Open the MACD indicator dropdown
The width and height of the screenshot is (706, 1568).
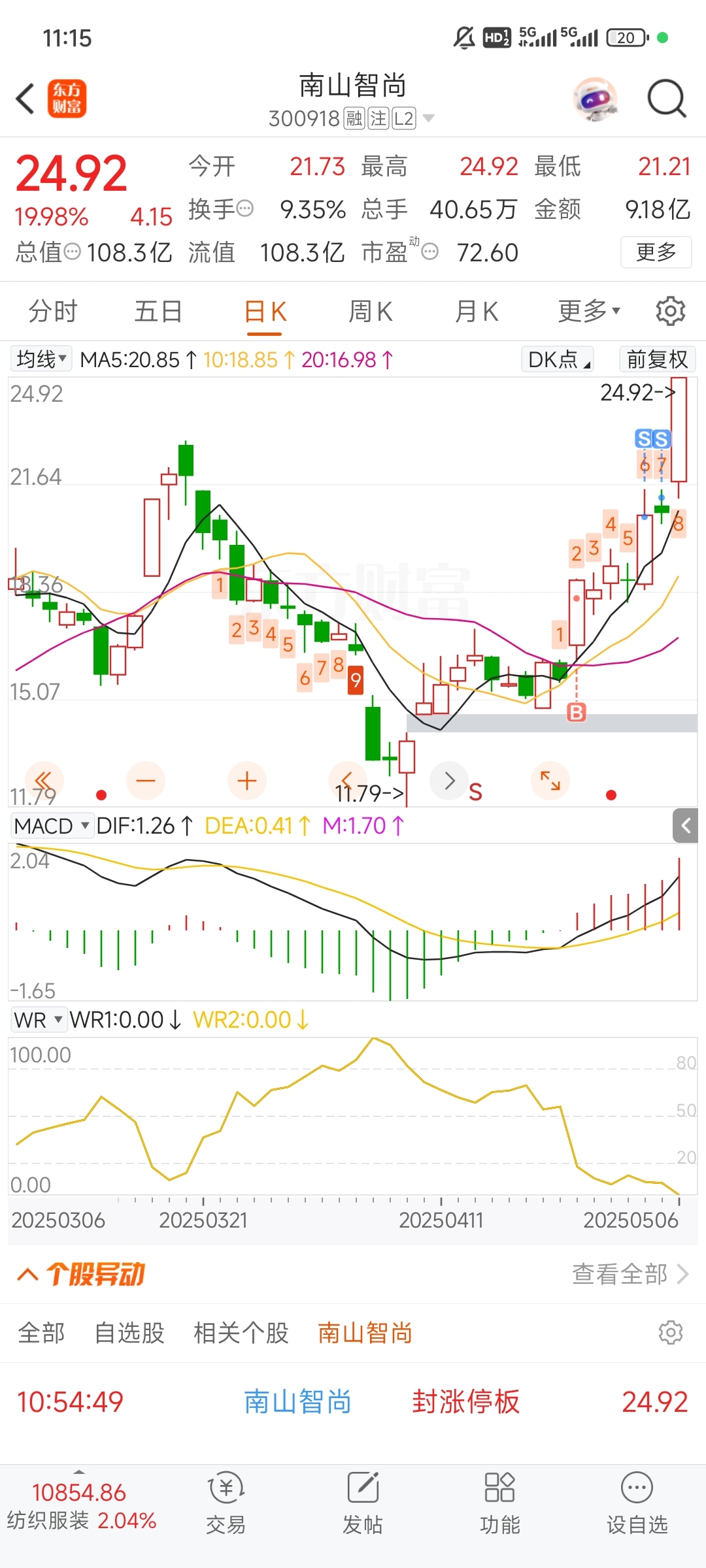(52, 826)
